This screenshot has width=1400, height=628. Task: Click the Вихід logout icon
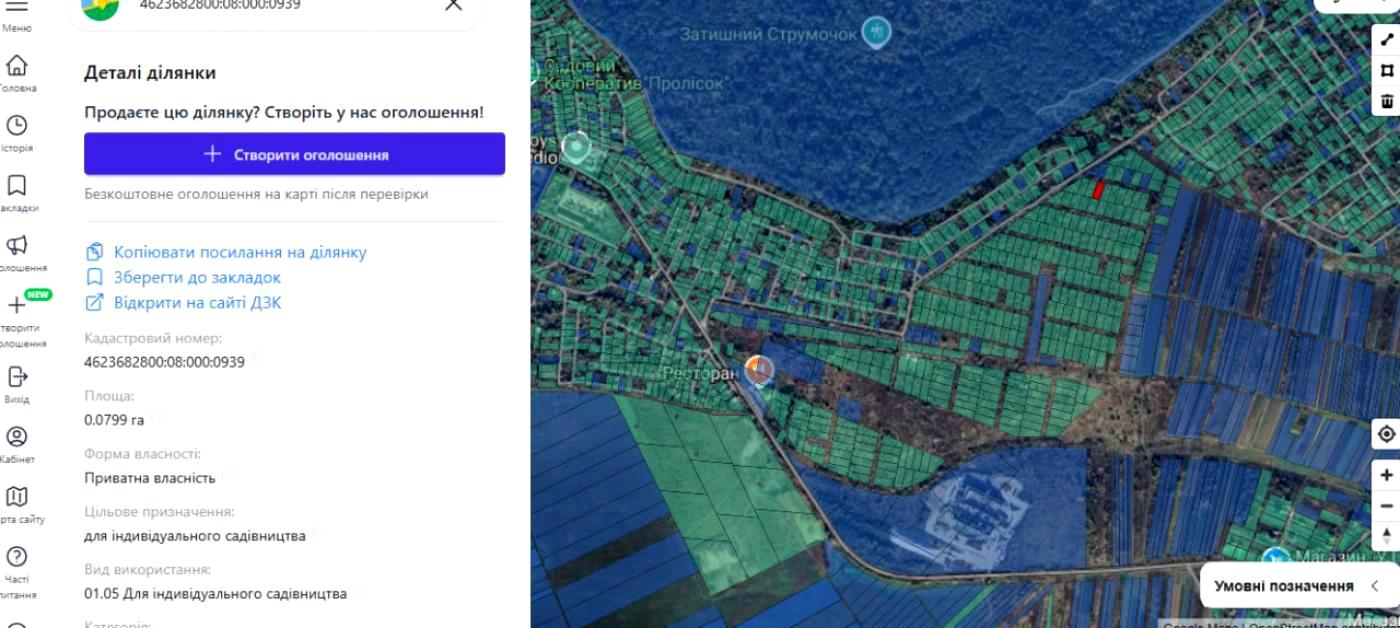[17, 376]
